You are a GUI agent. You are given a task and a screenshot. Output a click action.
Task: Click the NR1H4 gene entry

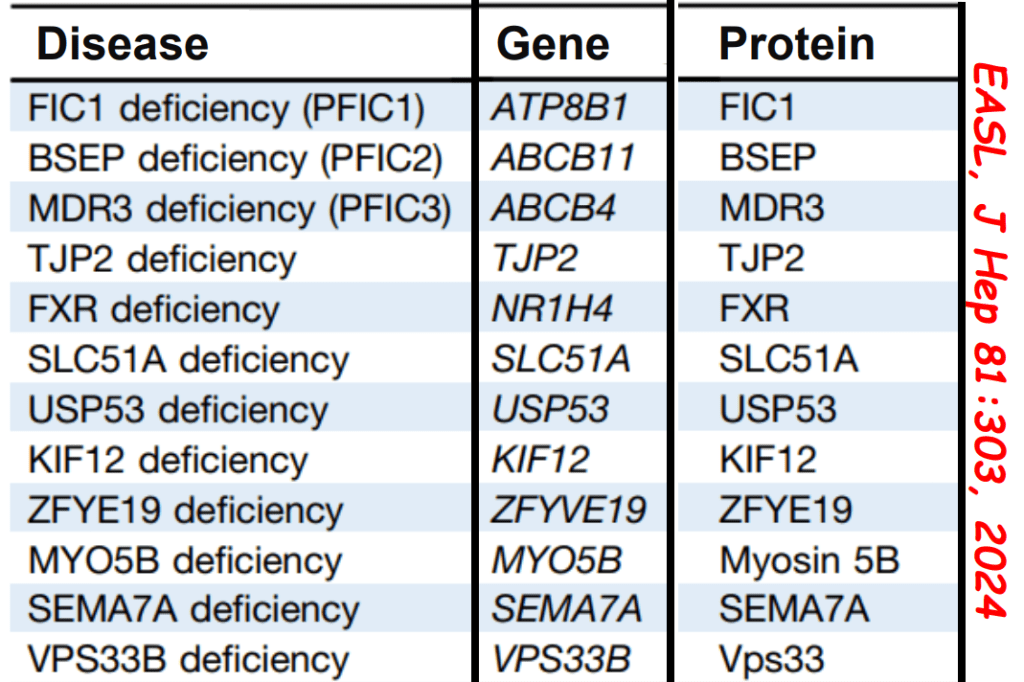[552, 309]
